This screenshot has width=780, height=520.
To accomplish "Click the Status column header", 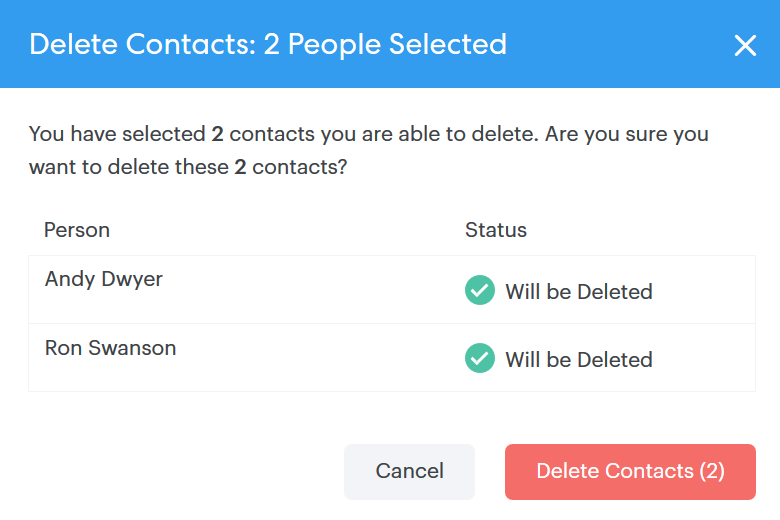I will [496, 230].
